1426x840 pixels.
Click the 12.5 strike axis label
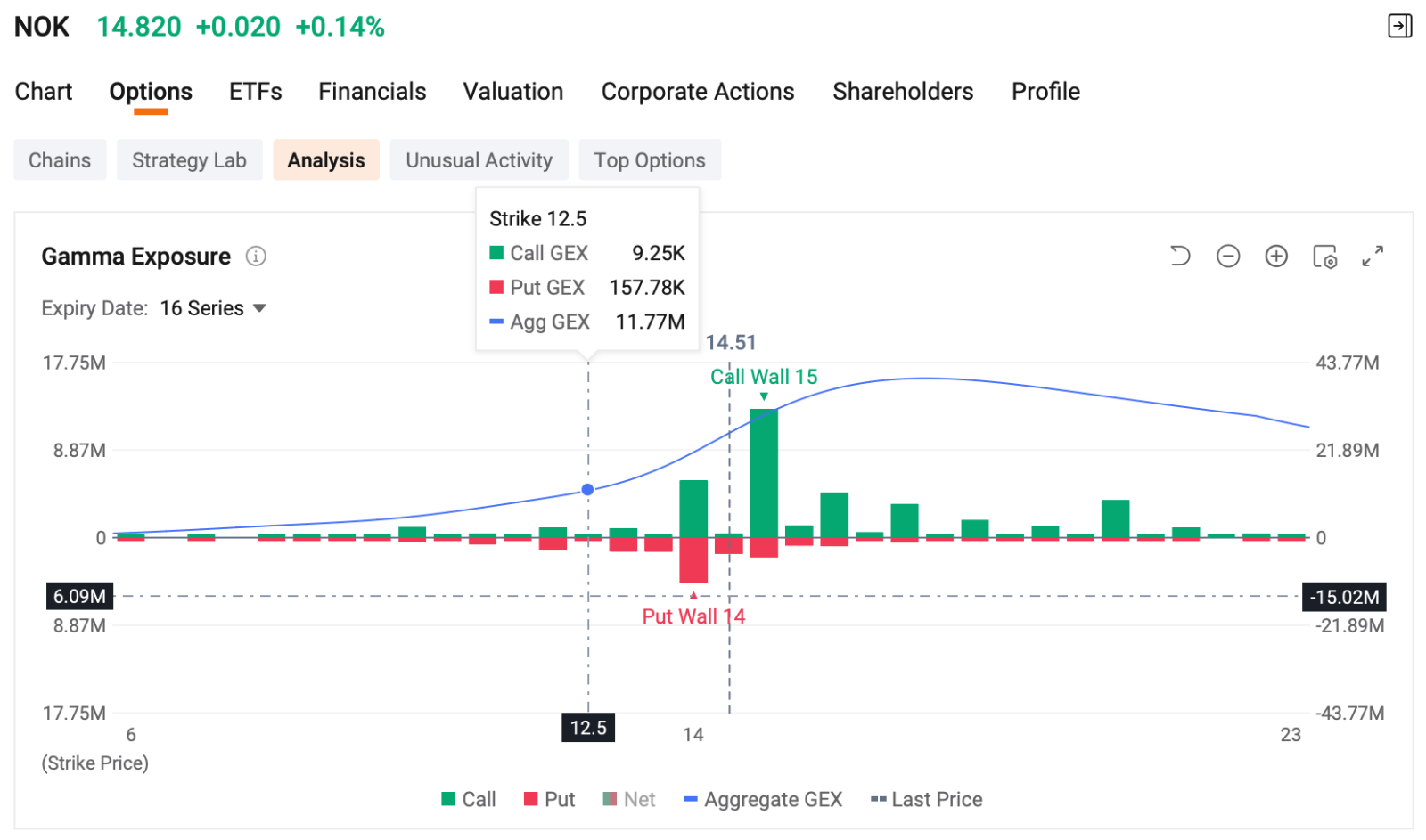(x=588, y=728)
